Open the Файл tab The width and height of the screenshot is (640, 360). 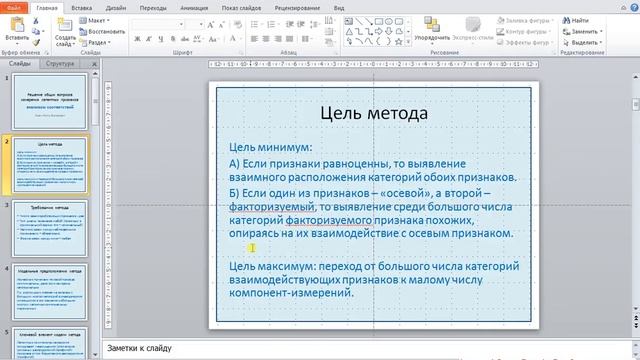[x=14, y=7]
